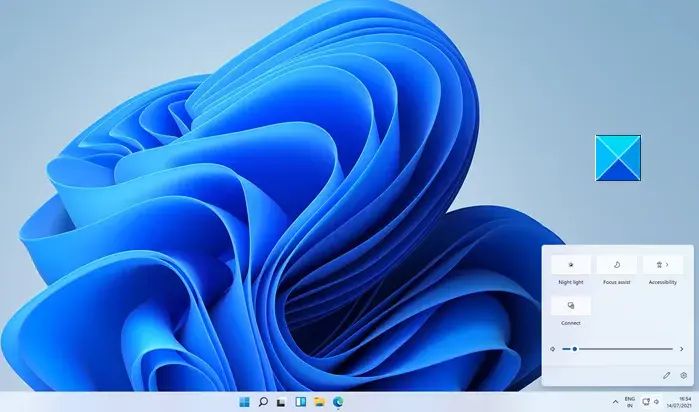Open the Widgets panel icon
This screenshot has width=699, height=412.
[300, 402]
